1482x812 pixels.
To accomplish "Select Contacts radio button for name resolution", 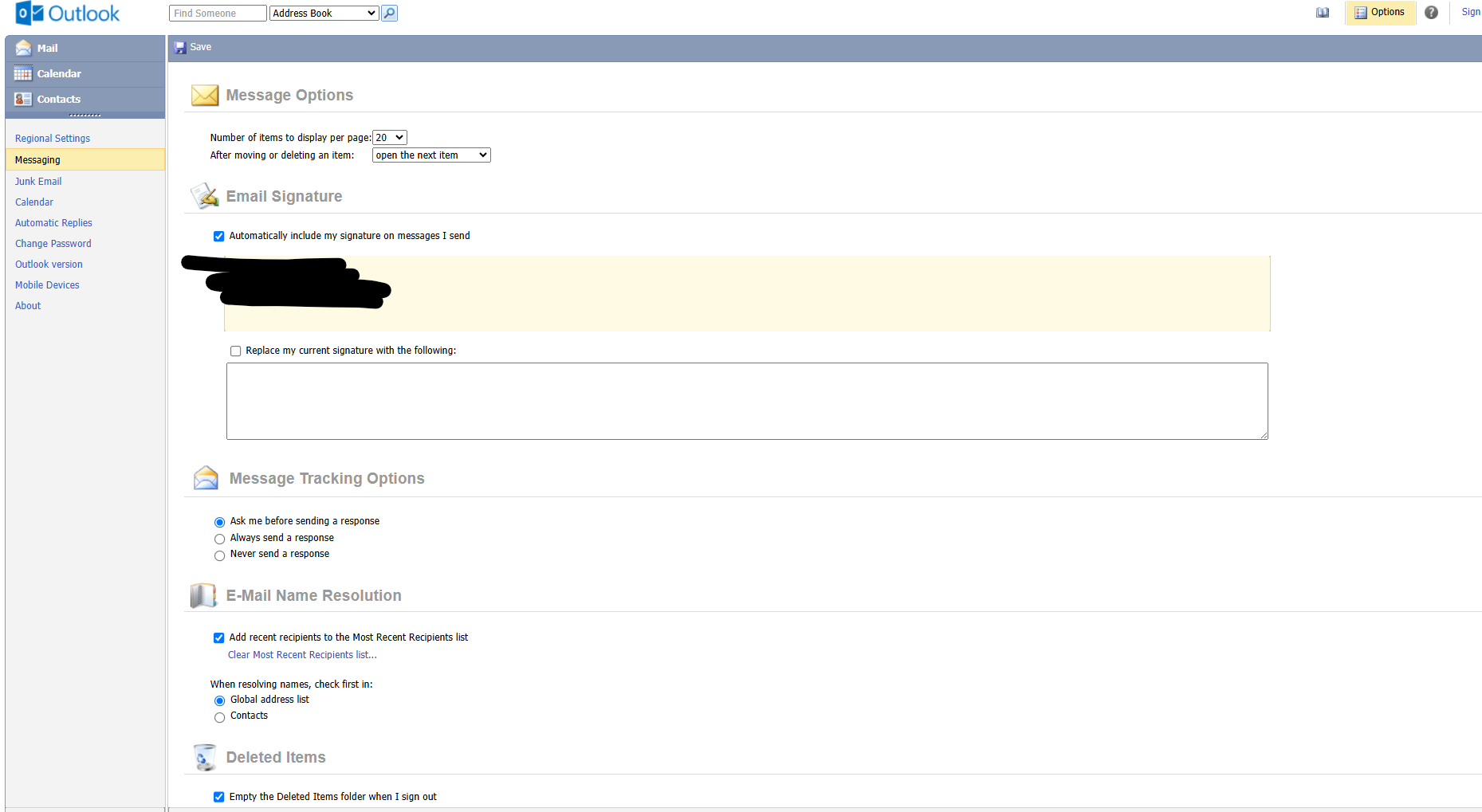I will click(x=219, y=717).
